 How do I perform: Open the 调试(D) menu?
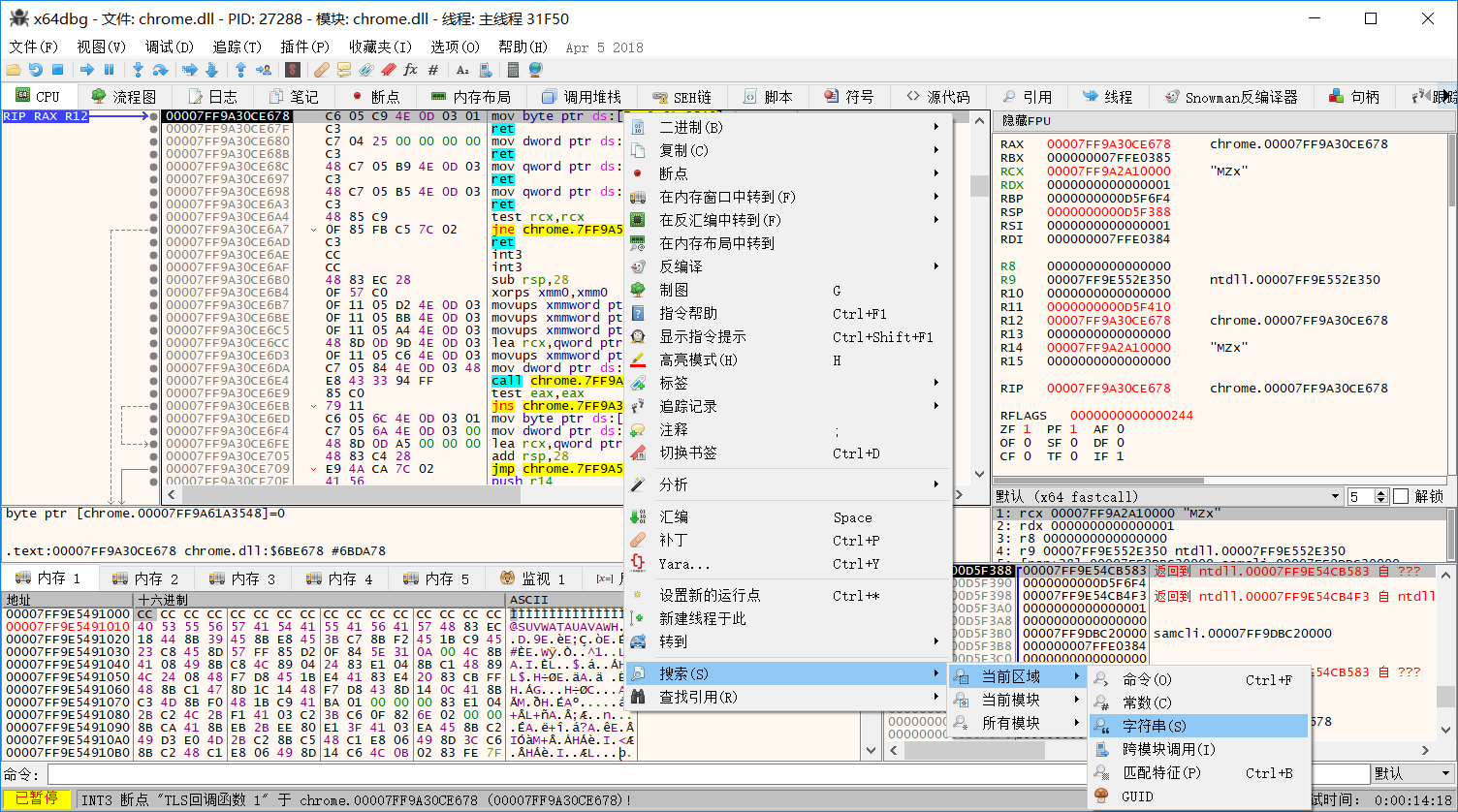pyautogui.click(x=170, y=47)
